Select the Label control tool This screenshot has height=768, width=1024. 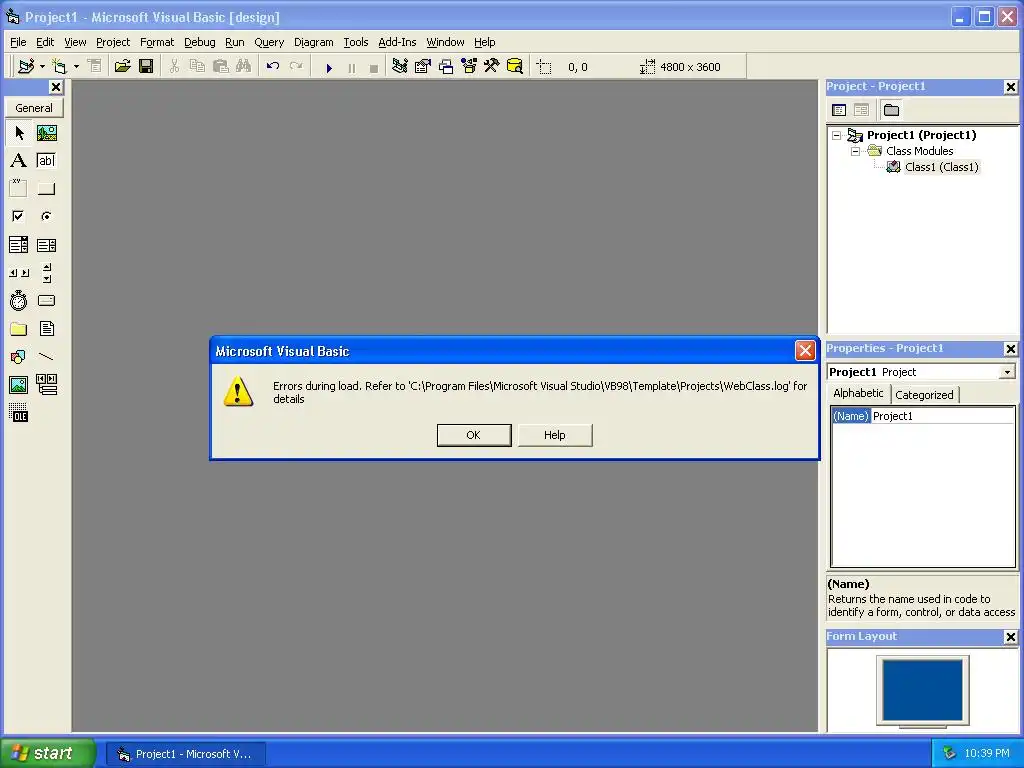point(19,161)
